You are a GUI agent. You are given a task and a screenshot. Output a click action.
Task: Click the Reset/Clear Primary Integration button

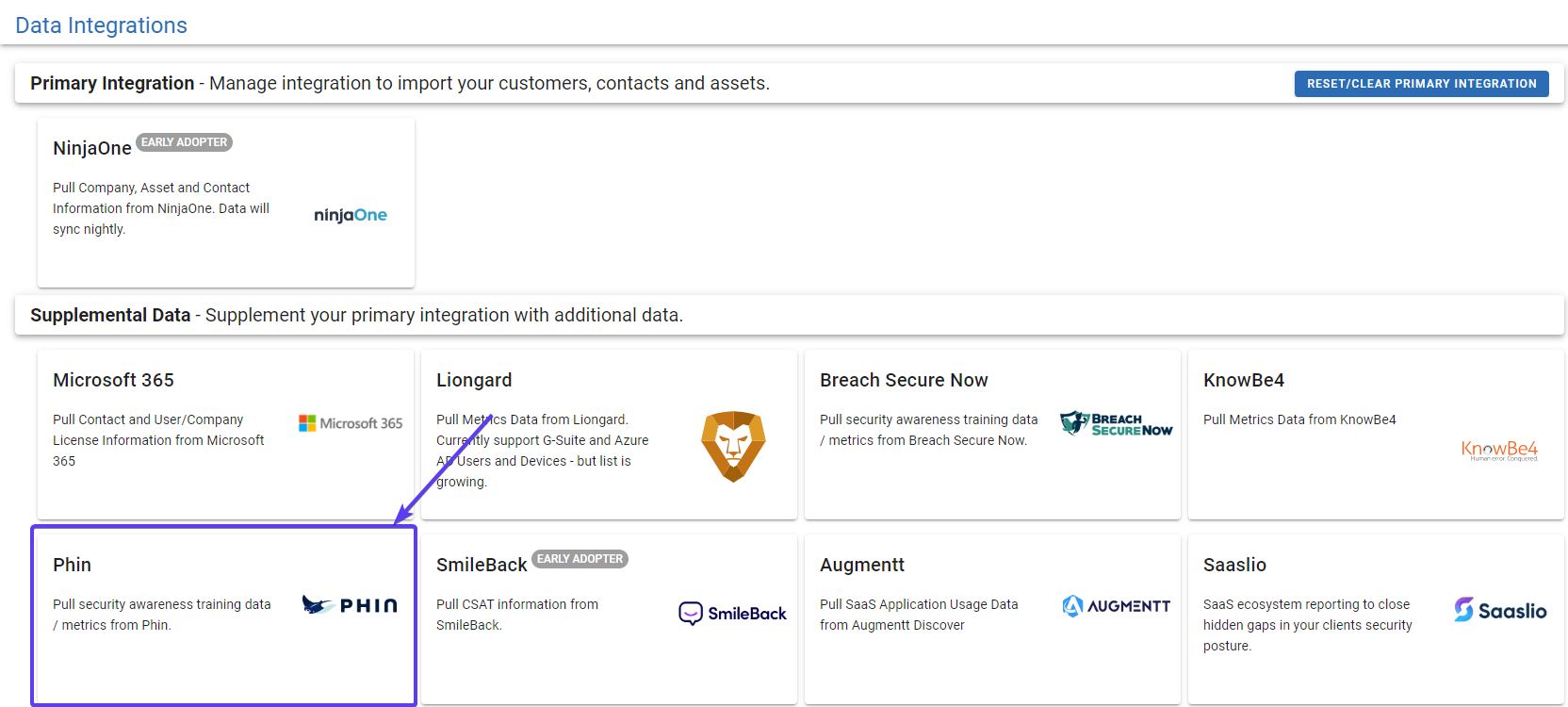click(1421, 84)
